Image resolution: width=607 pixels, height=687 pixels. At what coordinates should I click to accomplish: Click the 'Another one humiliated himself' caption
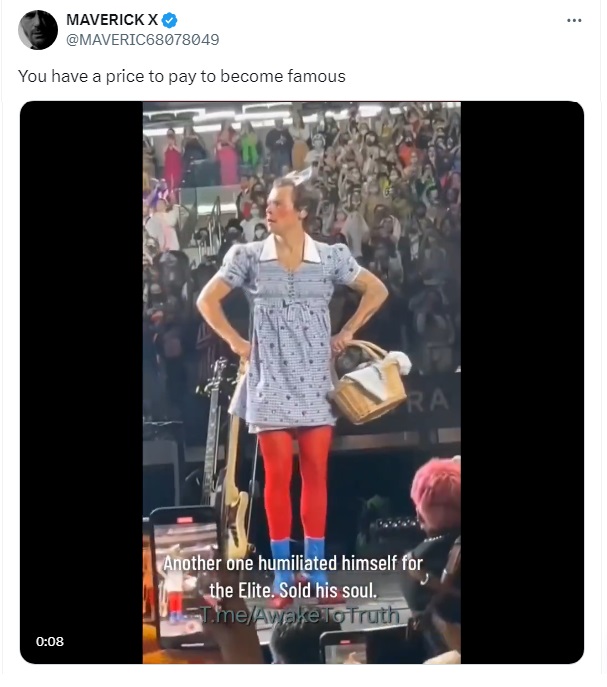click(x=293, y=563)
